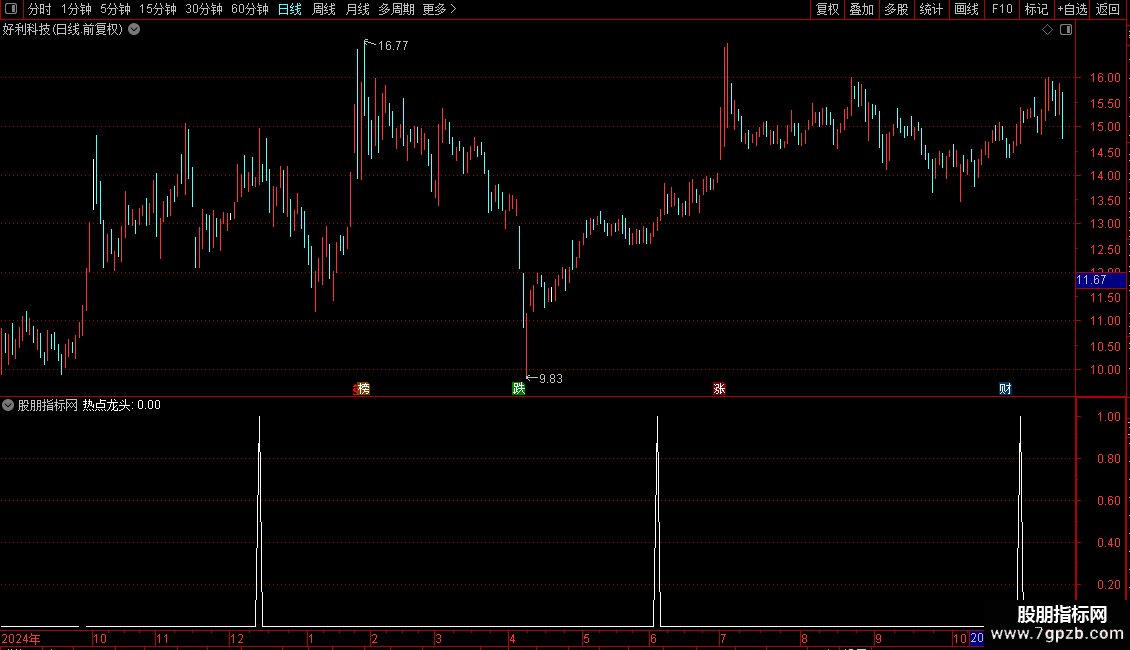Expand the 更多 more periods menu
1130x650 pixels.
440,9
